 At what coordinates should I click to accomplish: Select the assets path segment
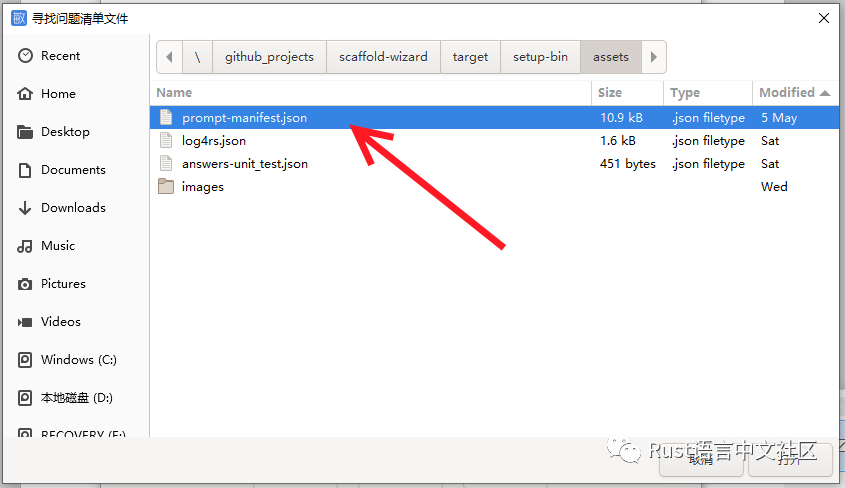(611, 57)
